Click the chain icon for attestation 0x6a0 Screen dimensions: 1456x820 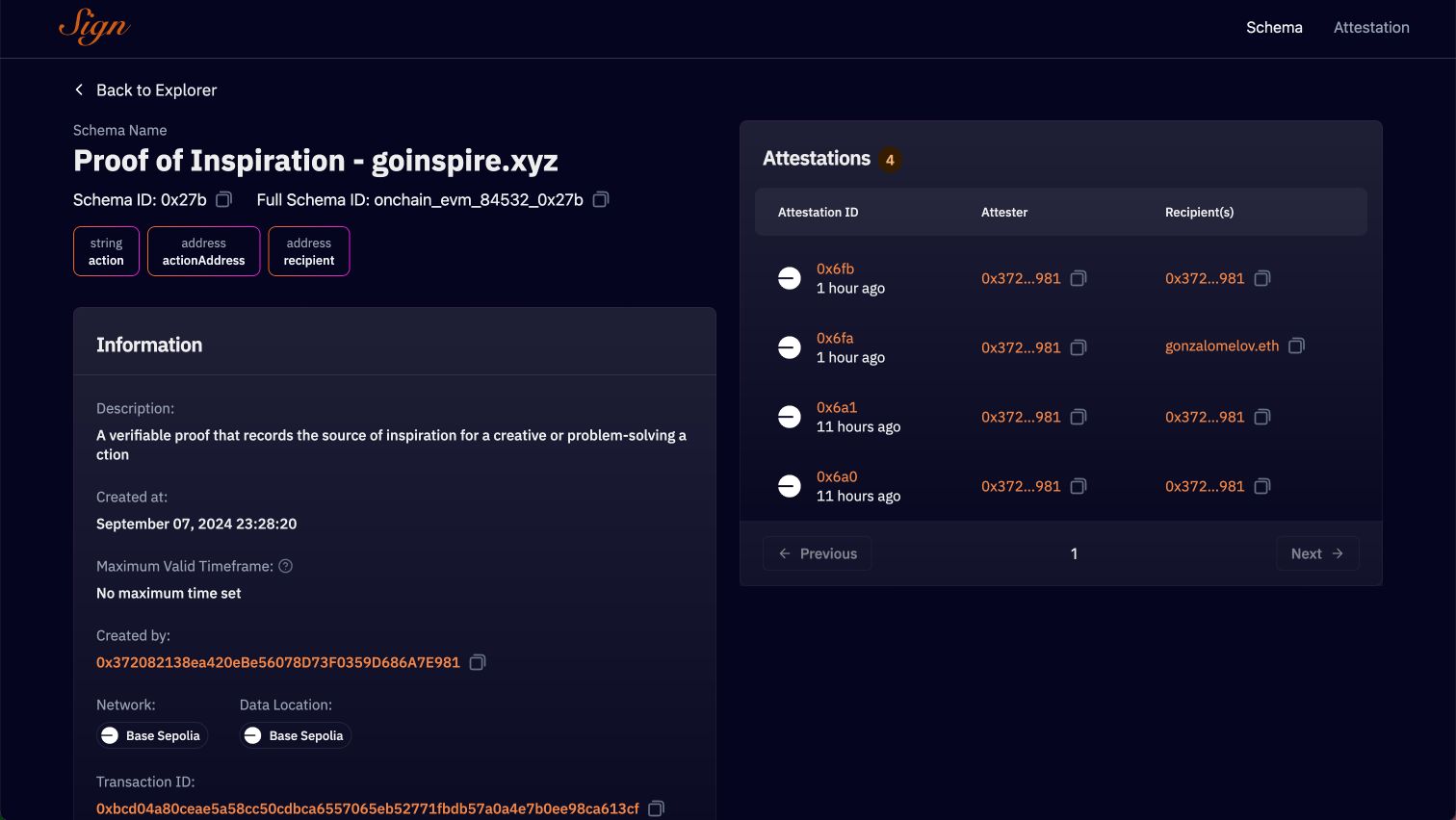pyautogui.click(x=790, y=486)
